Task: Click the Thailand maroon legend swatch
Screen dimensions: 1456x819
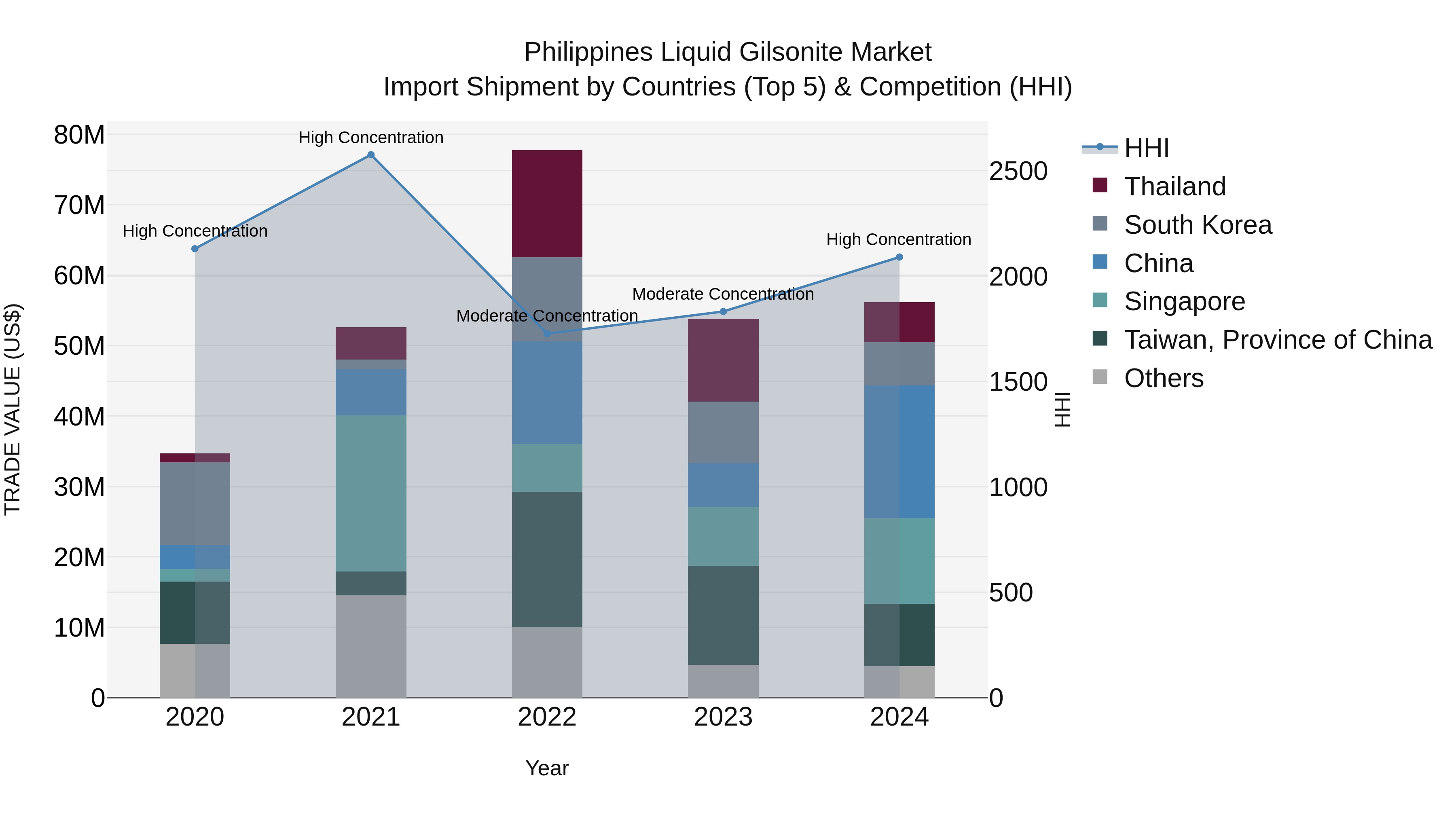Action: point(1100,185)
